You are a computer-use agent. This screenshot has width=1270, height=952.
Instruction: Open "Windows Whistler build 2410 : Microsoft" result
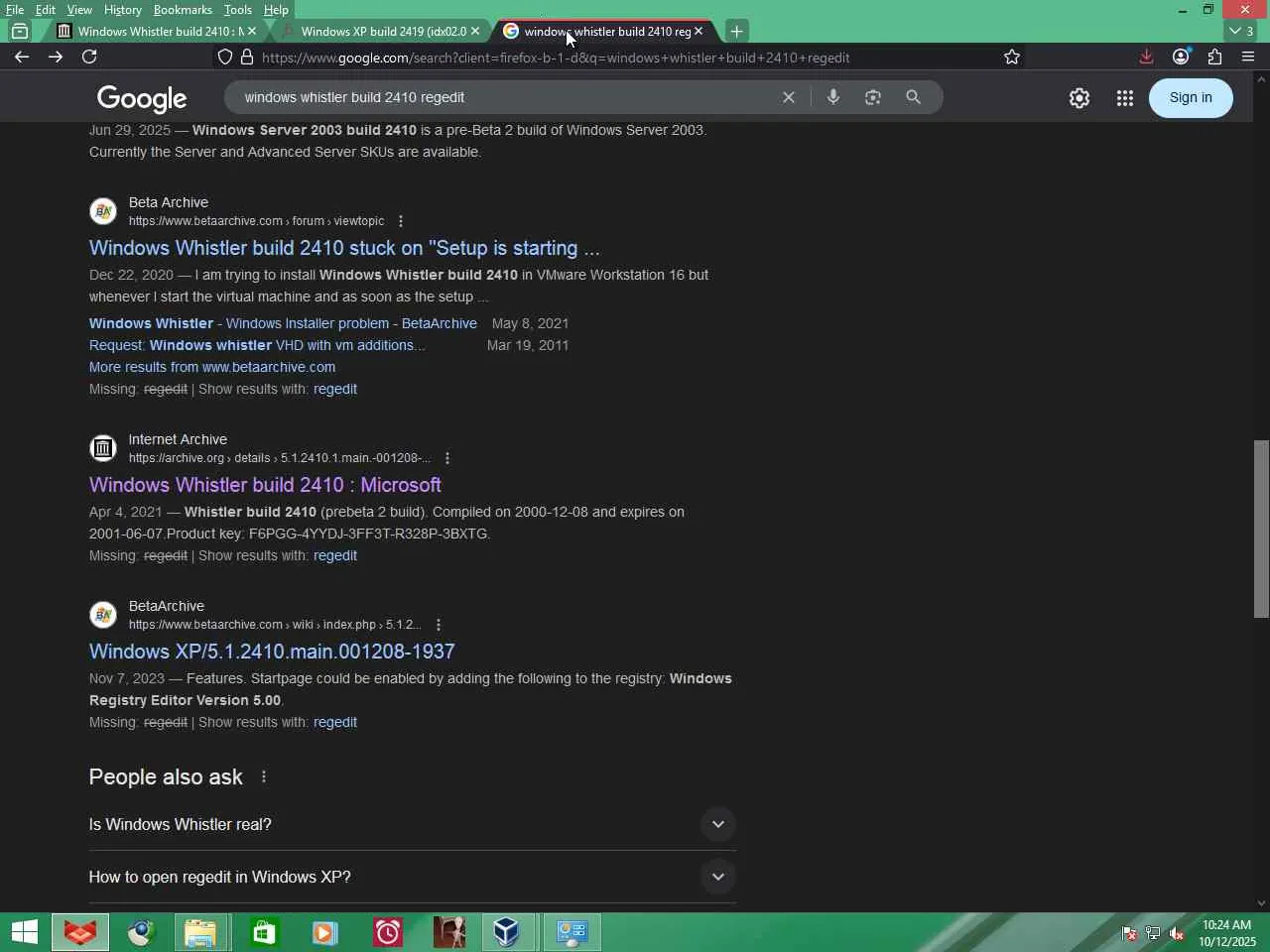point(265,485)
